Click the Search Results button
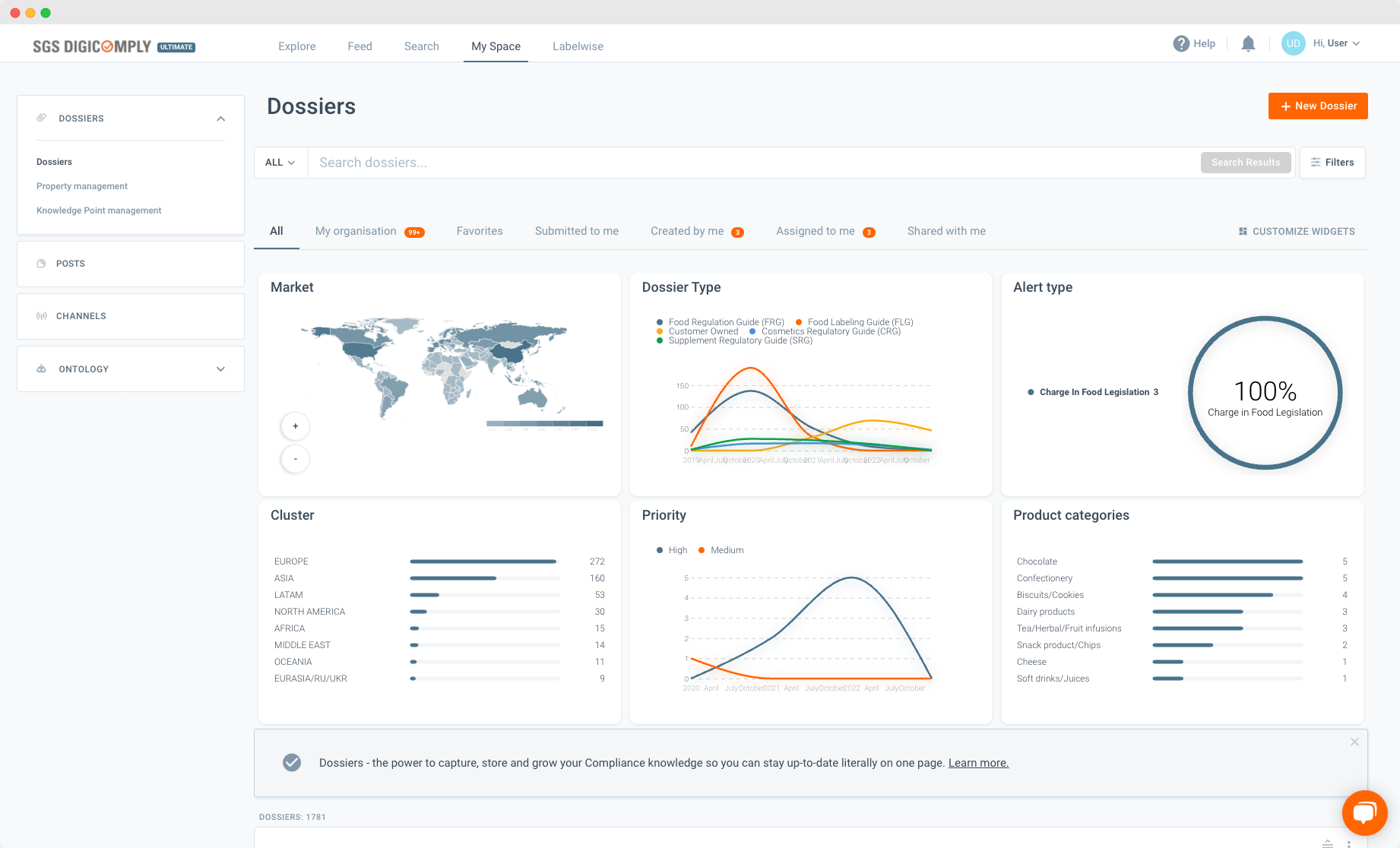The height and width of the screenshot is (848, 1400). tap(1246, 163)
